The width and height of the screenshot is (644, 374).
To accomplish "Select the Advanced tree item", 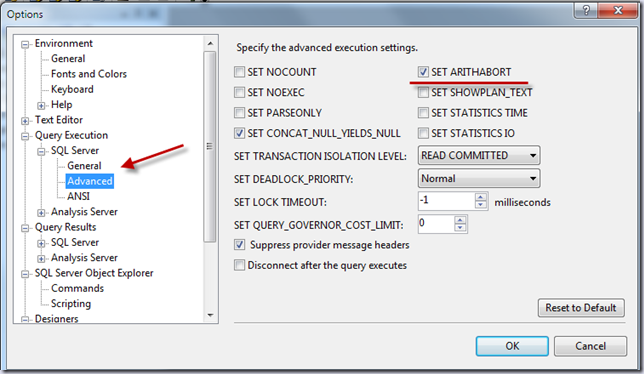I will [x=90, y=181].
